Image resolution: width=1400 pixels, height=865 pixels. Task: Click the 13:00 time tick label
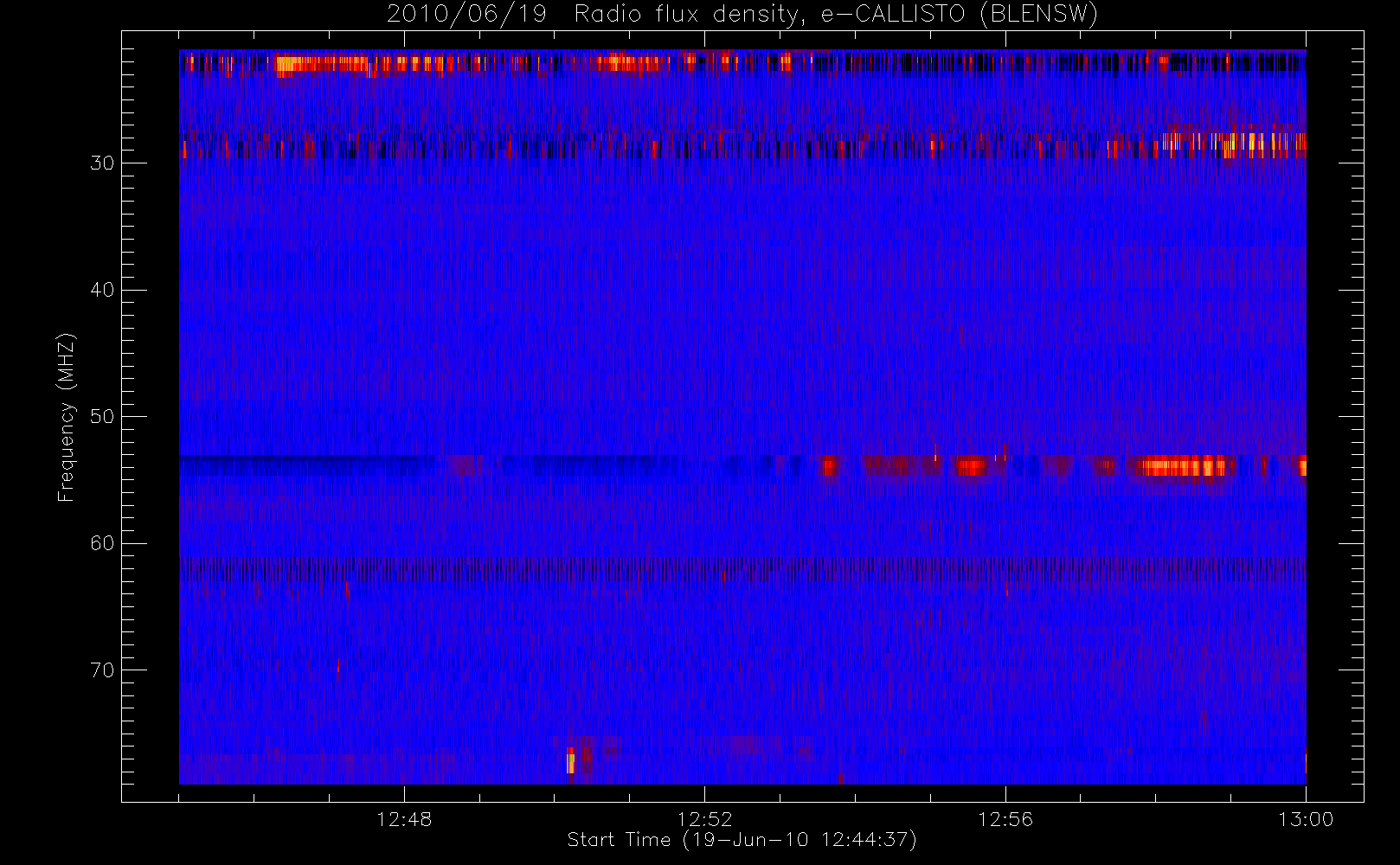1306,819
